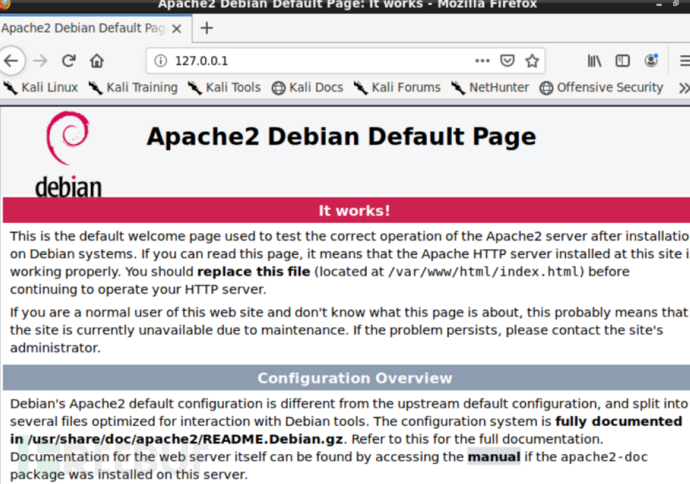Open a new tab with plus button
This screenshot has width=690, height=484.
click(x=206, y=28)
